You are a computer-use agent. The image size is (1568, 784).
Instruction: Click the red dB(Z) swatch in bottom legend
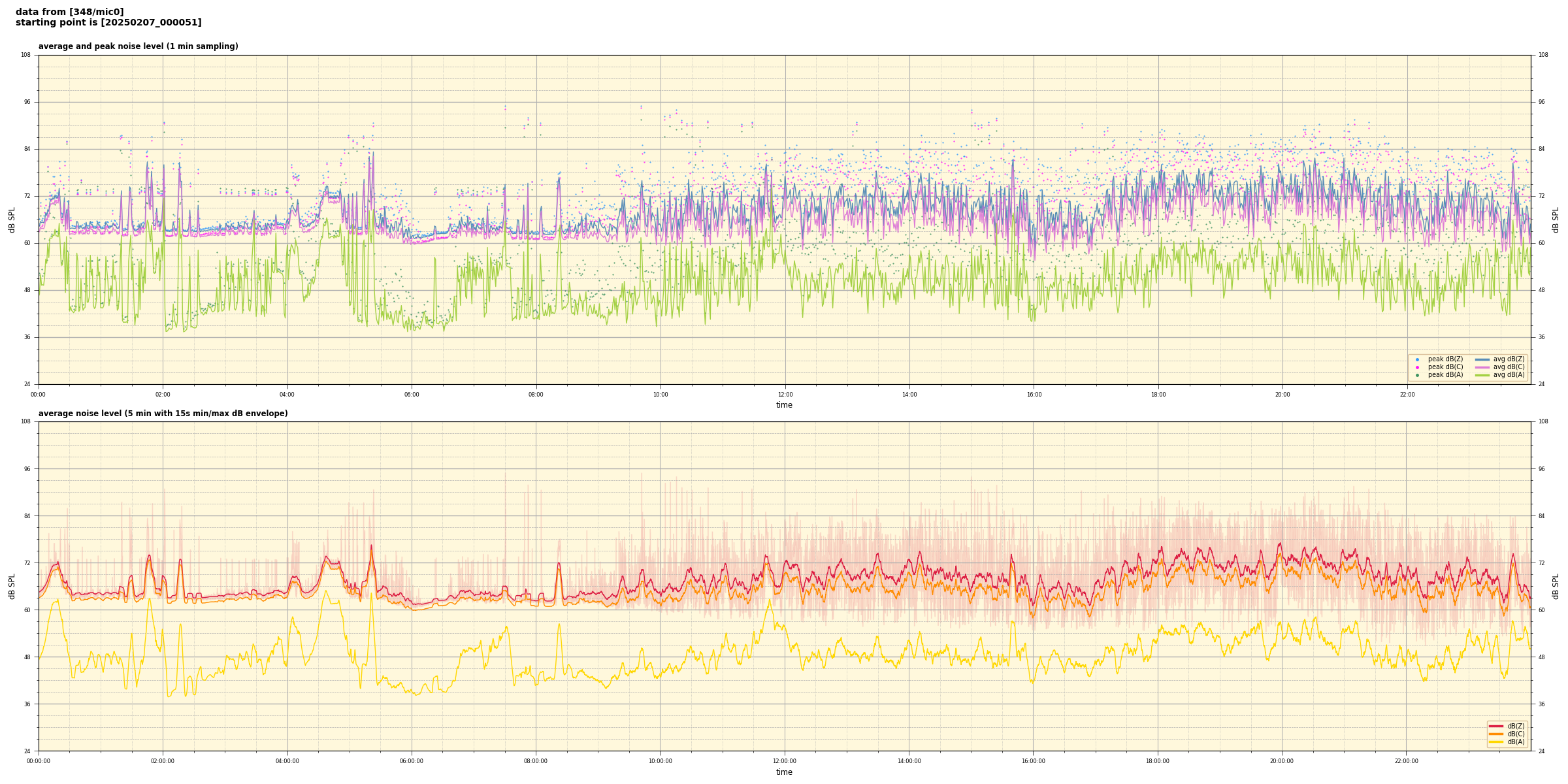coord(1496,726)
